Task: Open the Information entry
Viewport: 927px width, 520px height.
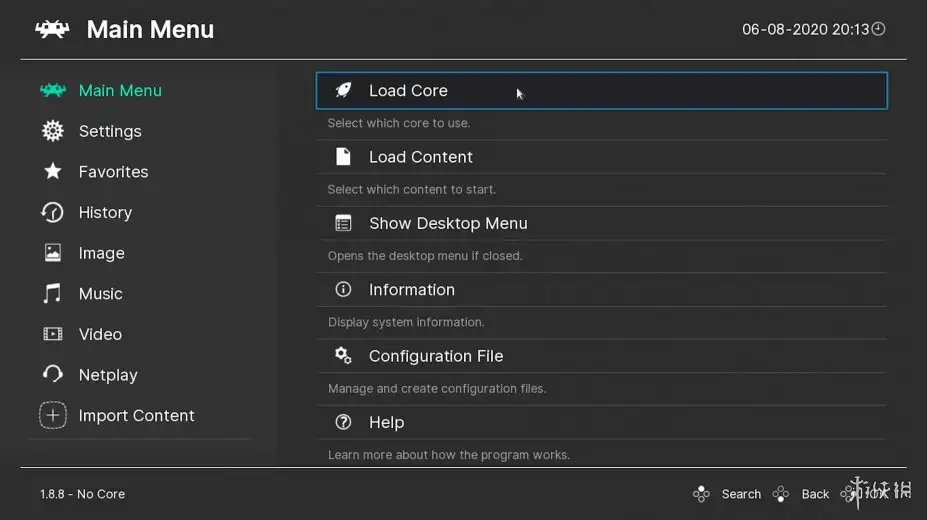Action: coord(602,290)
